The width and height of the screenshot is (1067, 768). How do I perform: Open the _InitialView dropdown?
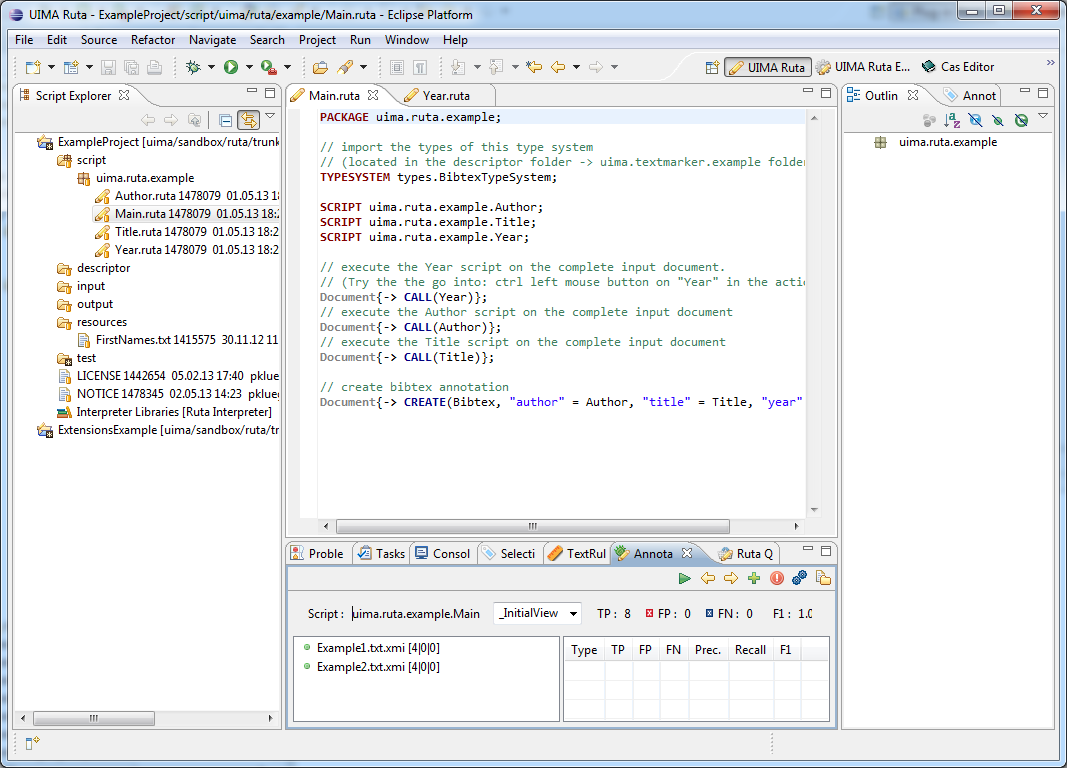pos(538,613)
